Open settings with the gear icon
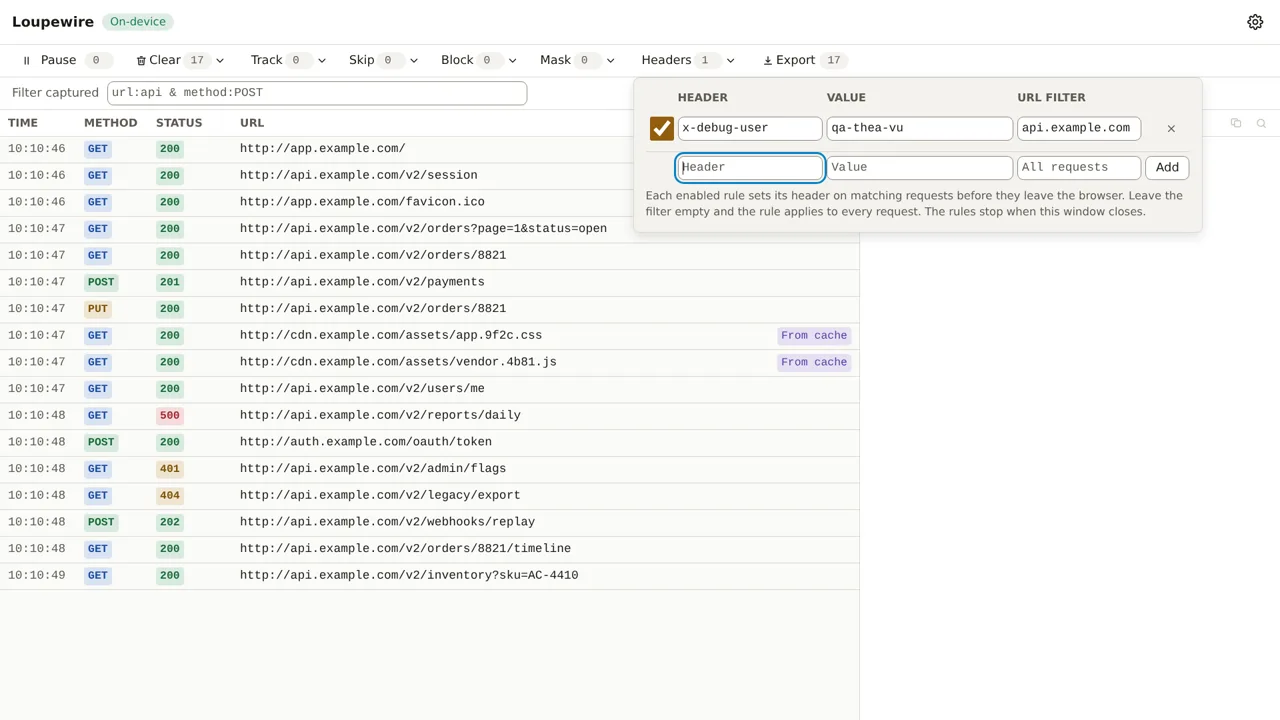The image size is (1280, 720). point(1255,22)
